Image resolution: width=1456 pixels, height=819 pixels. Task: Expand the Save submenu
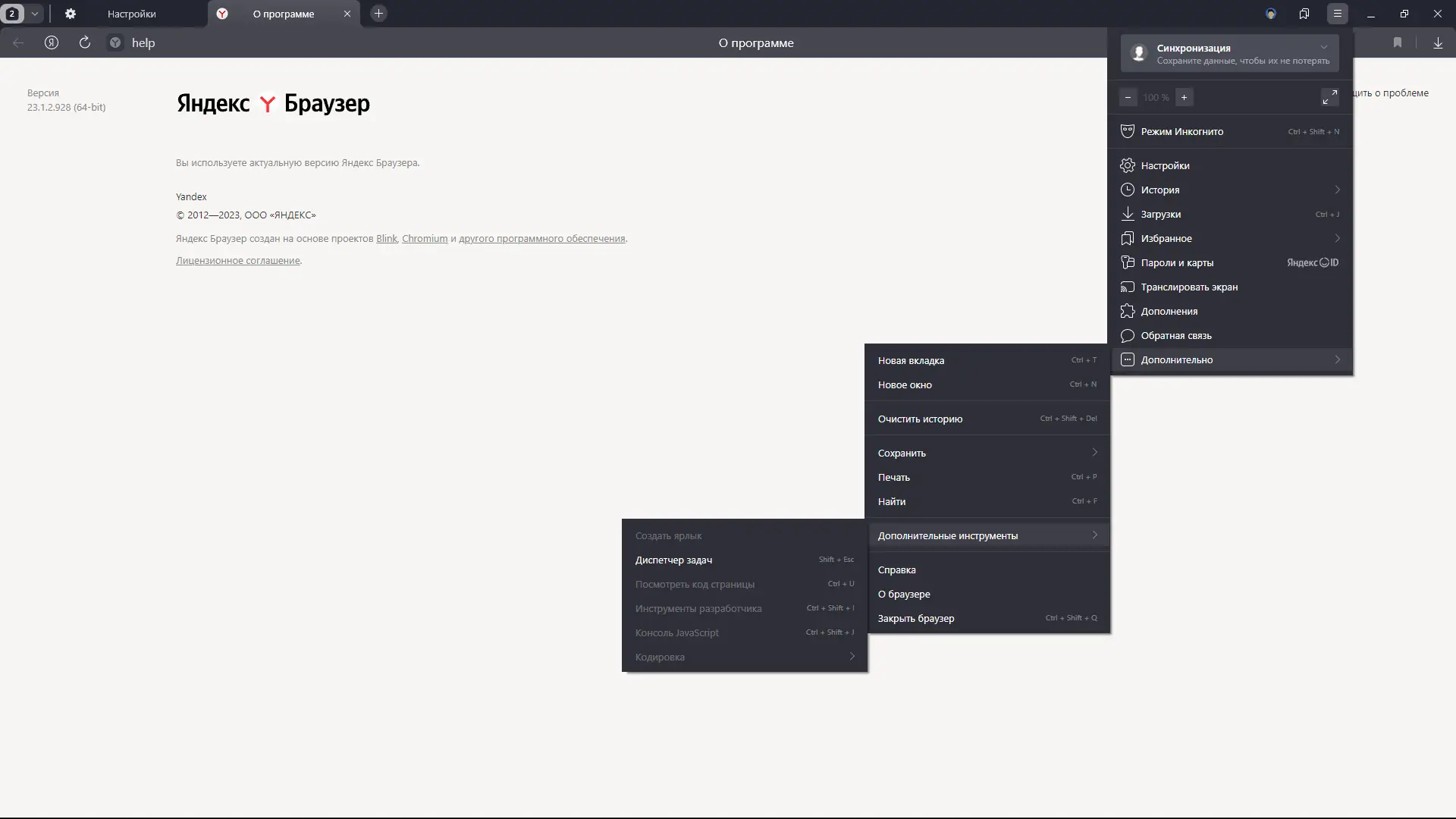(x=1094, y=453)
